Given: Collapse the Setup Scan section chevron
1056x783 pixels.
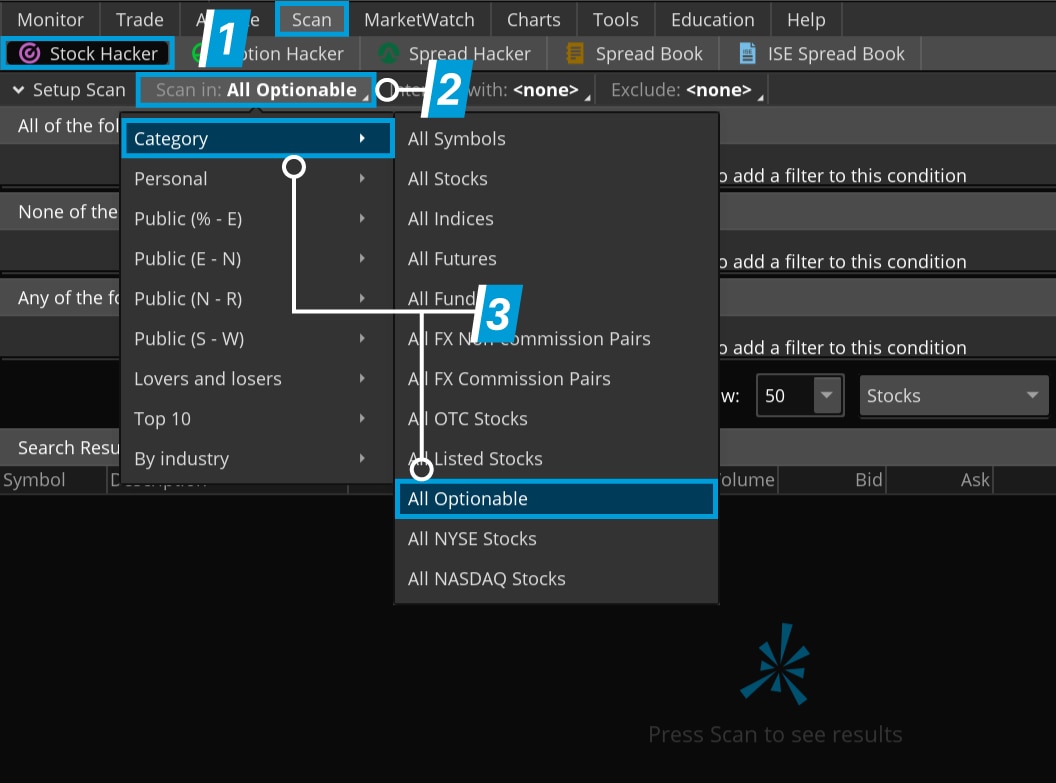Looking at the screenshot, I should [18, 90].
